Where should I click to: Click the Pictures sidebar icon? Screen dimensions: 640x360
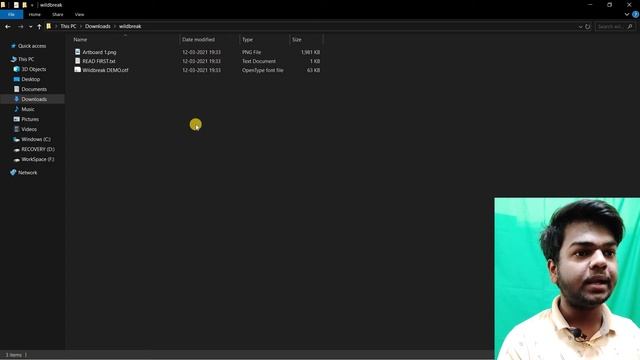click(17, 119)
